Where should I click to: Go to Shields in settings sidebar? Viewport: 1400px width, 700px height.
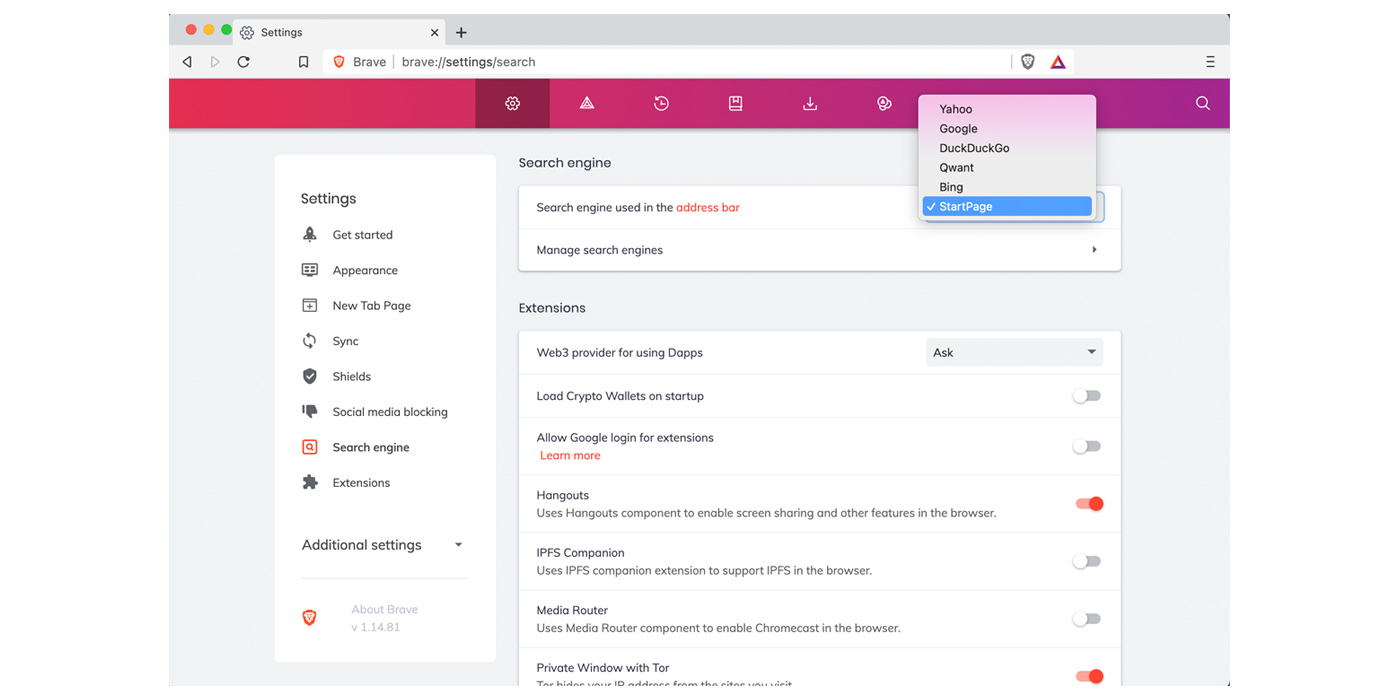351,377
